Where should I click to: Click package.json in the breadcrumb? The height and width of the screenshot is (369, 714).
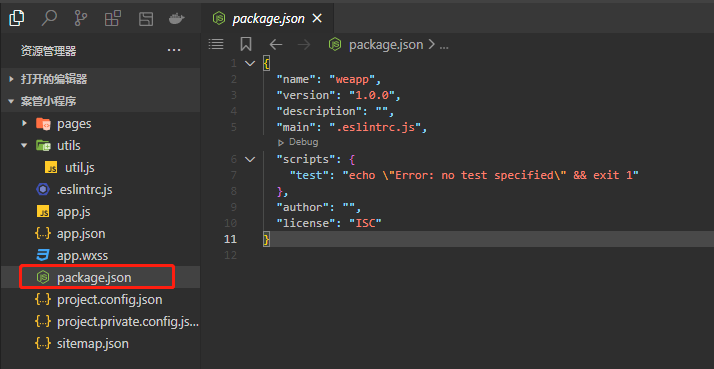(x=386, y=45)
